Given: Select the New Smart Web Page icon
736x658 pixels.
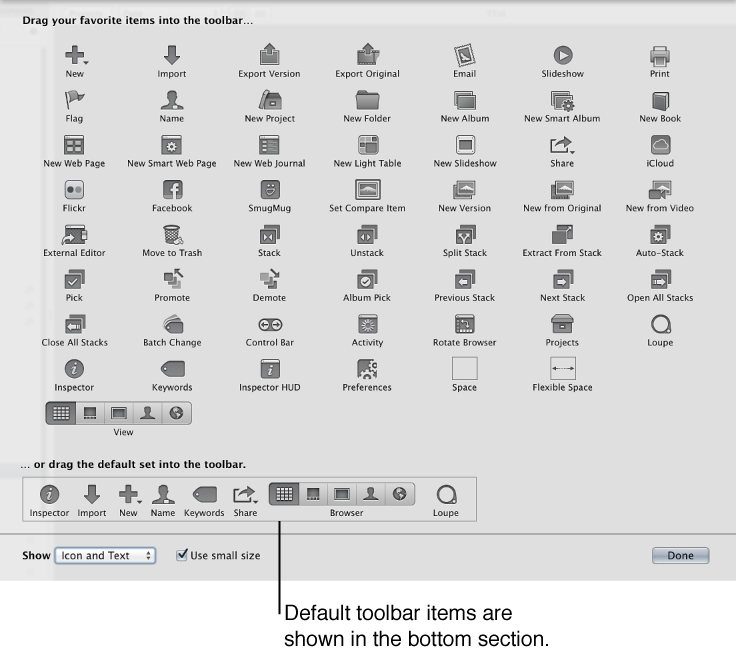Looking at the screenshot, I should (x=172, y=145).
